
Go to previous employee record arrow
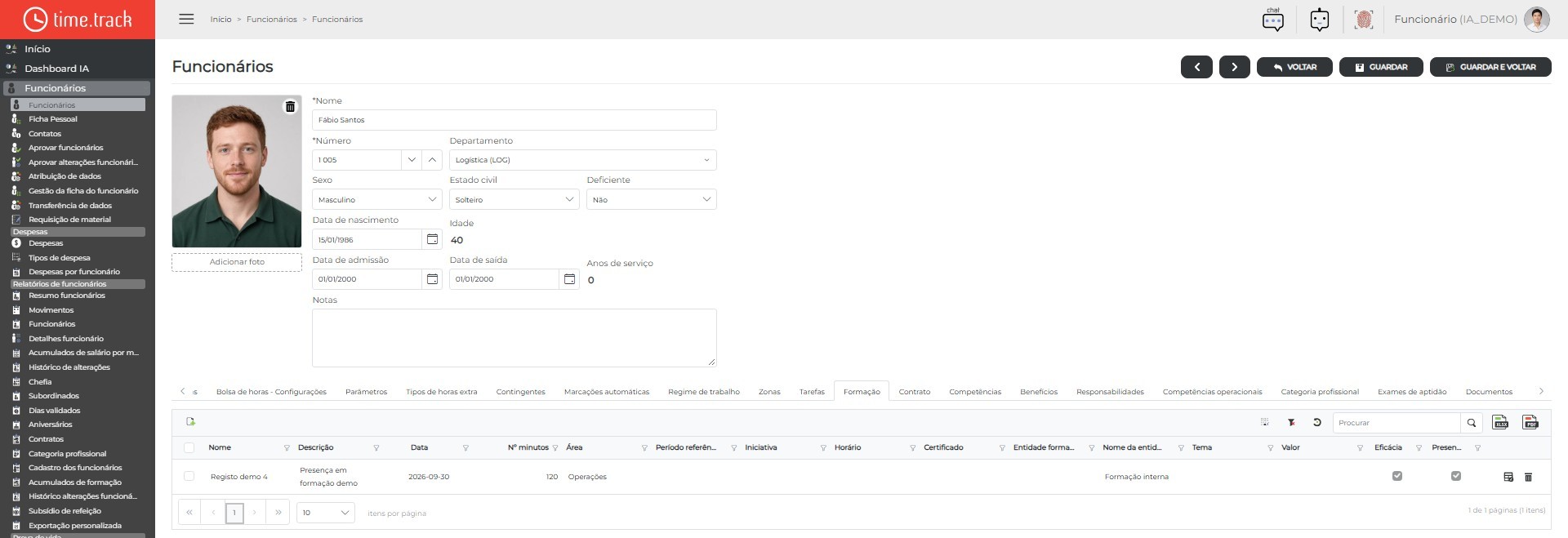[1196, 67]
